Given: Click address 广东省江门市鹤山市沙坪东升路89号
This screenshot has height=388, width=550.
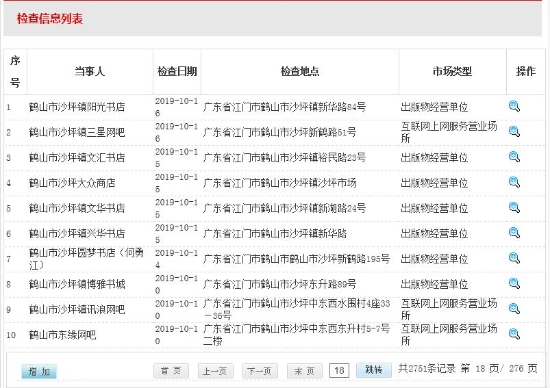Looking at the screenshot, I should coord(280,284).
